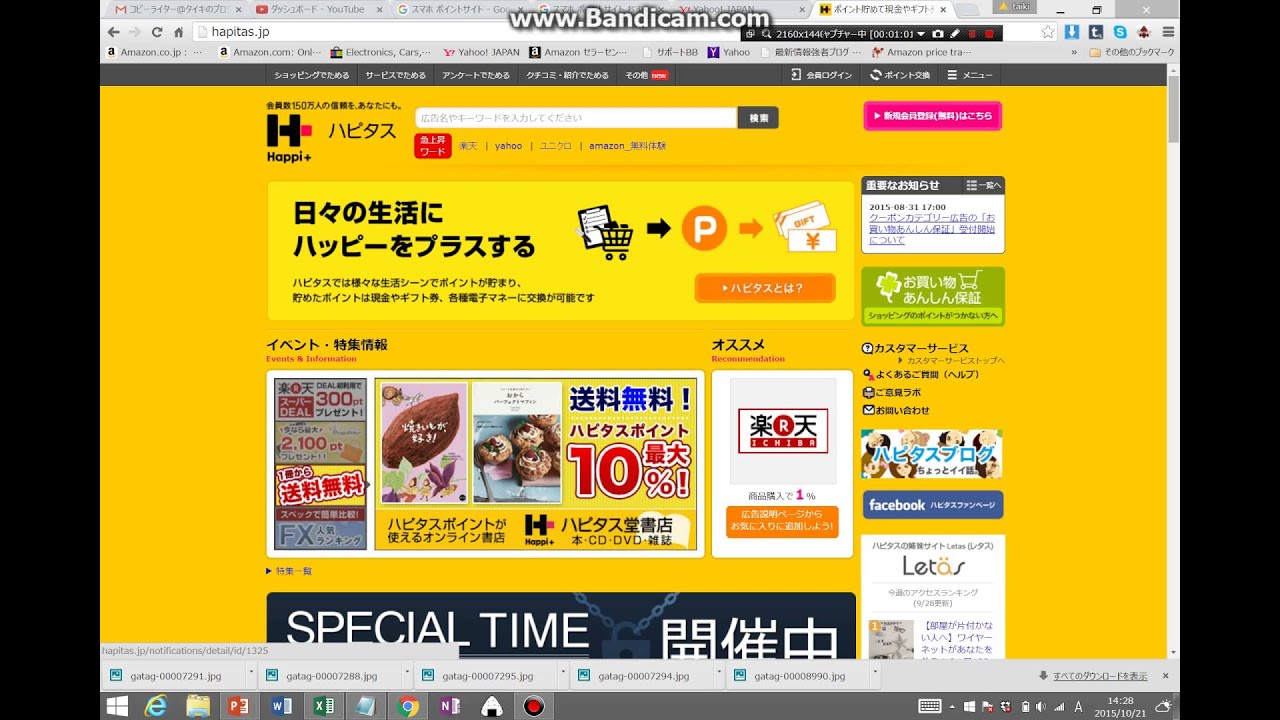Click the volume speaker tray icon
1280x720 pixels.
coord(1041,706)
